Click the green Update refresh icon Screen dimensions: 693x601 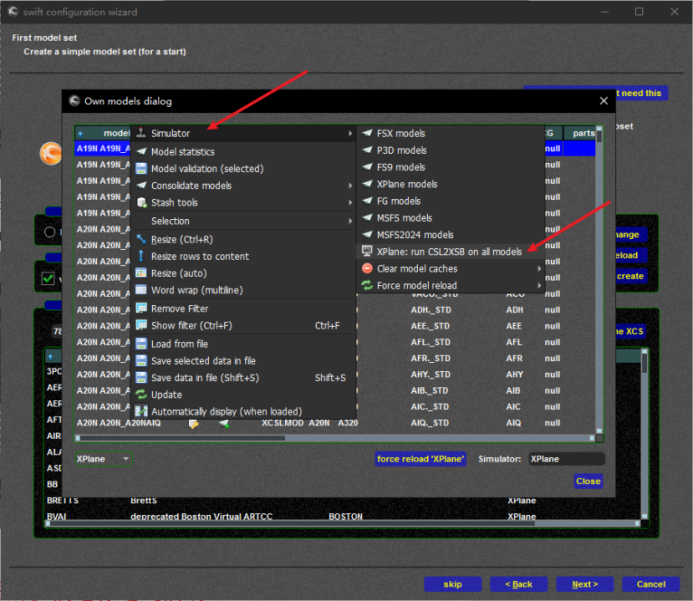[141, 395]
